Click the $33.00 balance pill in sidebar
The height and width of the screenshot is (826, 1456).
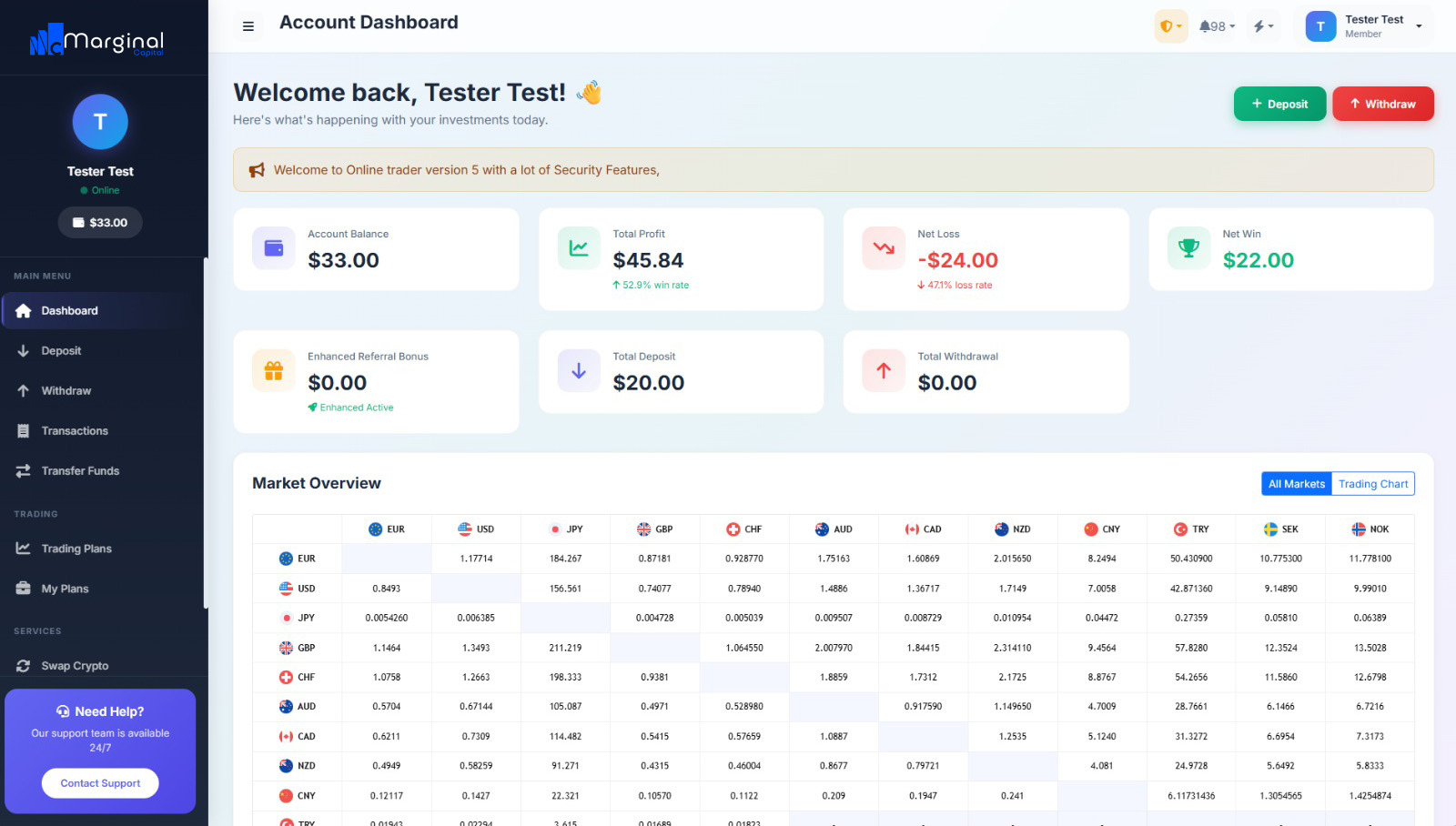(100, 223)
